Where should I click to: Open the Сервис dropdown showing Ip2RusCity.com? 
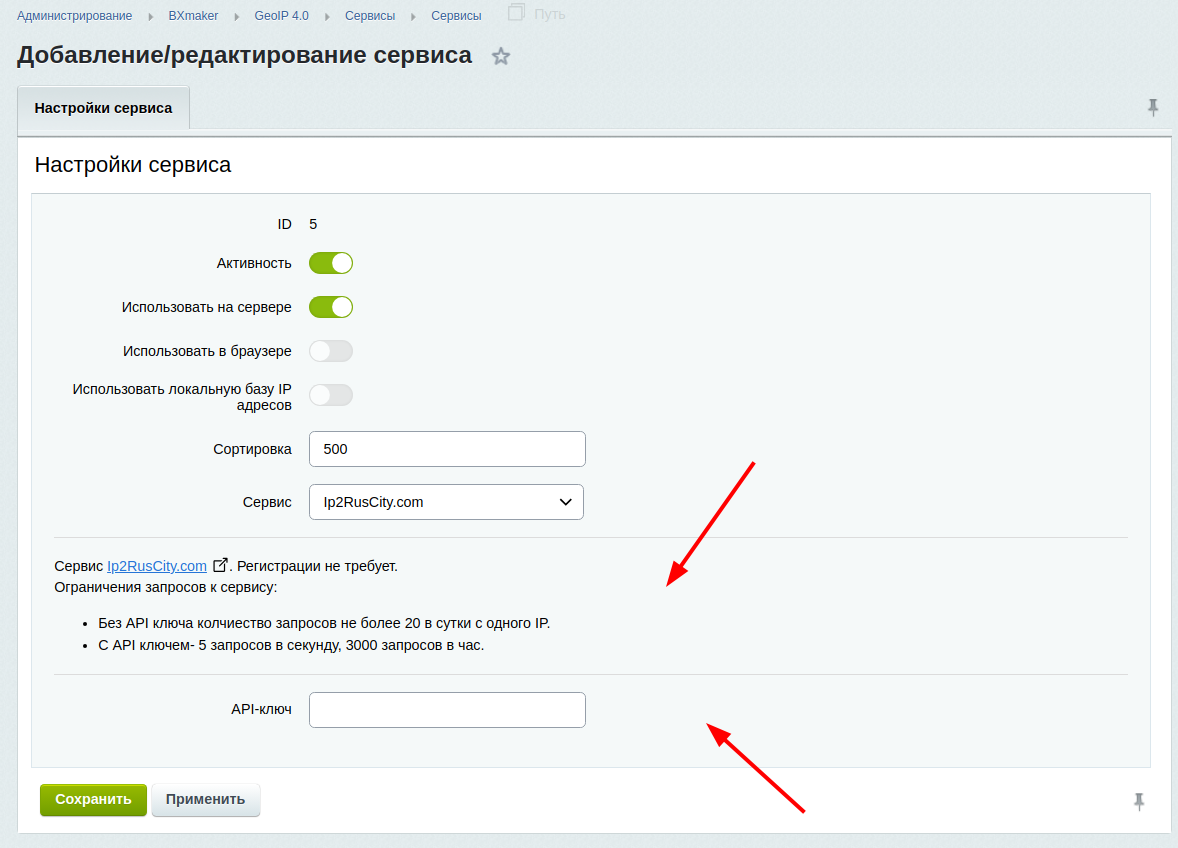(x=446, y=502)
